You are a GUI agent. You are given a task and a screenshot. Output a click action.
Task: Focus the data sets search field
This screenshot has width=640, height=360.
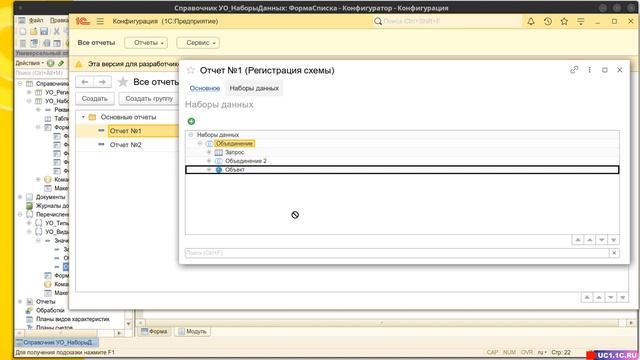pyautogui.click(x=397, y=253)
